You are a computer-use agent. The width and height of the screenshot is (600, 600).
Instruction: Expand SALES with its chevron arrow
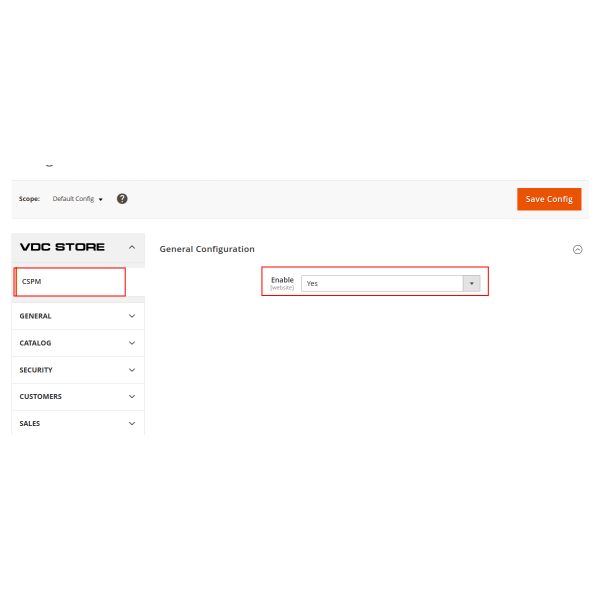[131, 424]
